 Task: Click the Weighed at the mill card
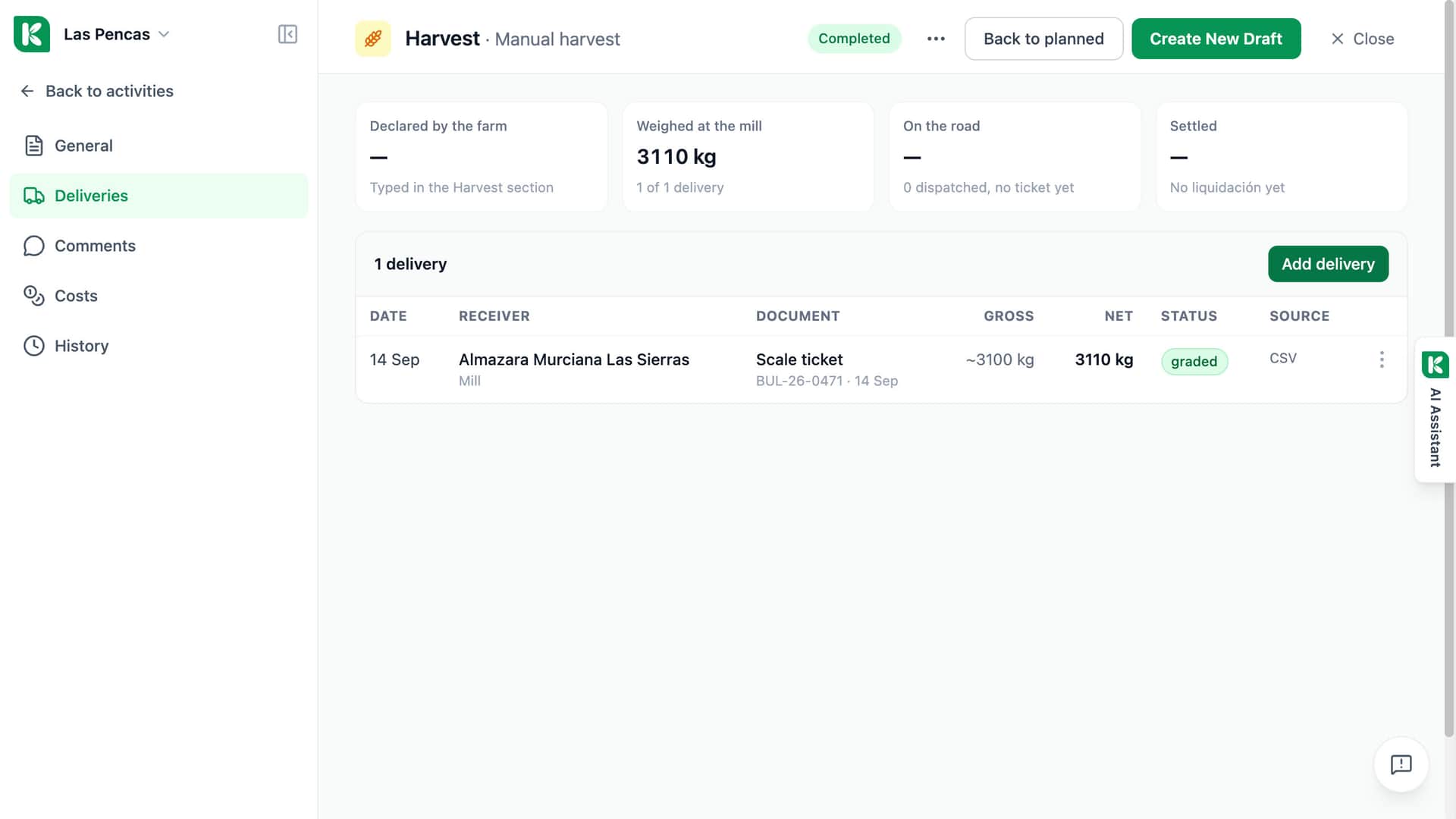[x=748, y=157]
